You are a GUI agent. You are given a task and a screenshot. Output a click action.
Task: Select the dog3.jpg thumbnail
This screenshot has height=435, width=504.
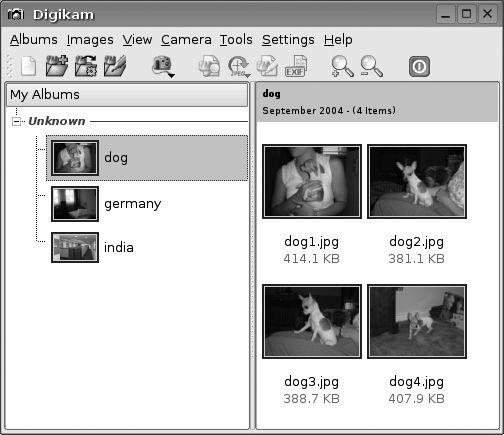pyautogui.click(x=312, y=322)
